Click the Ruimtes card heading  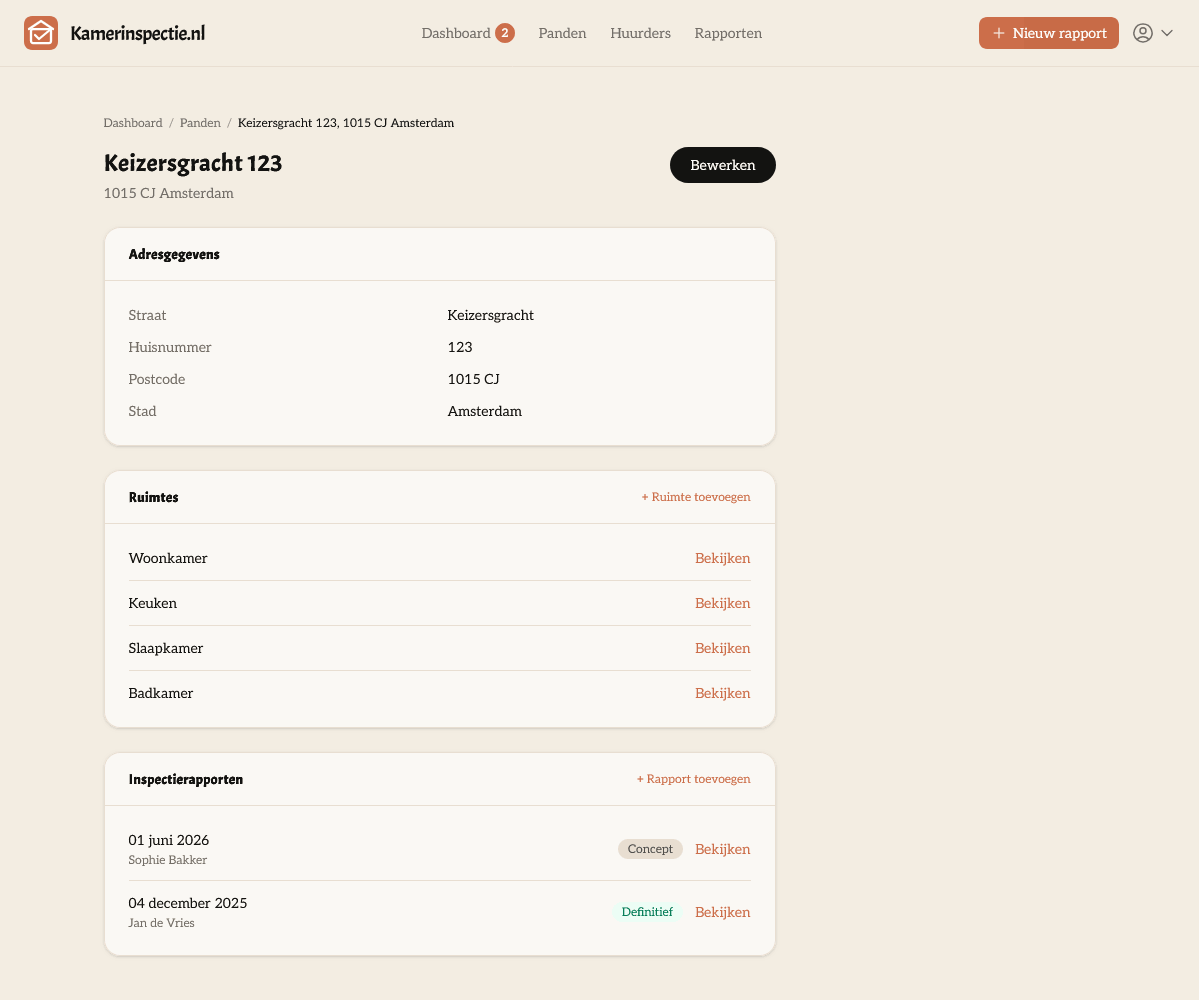coord(154,497)
